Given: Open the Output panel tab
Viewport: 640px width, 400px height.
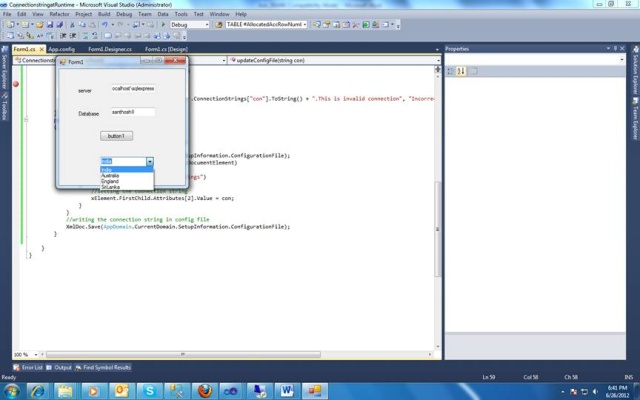Looking at the screenshot, I should (59, 367).
